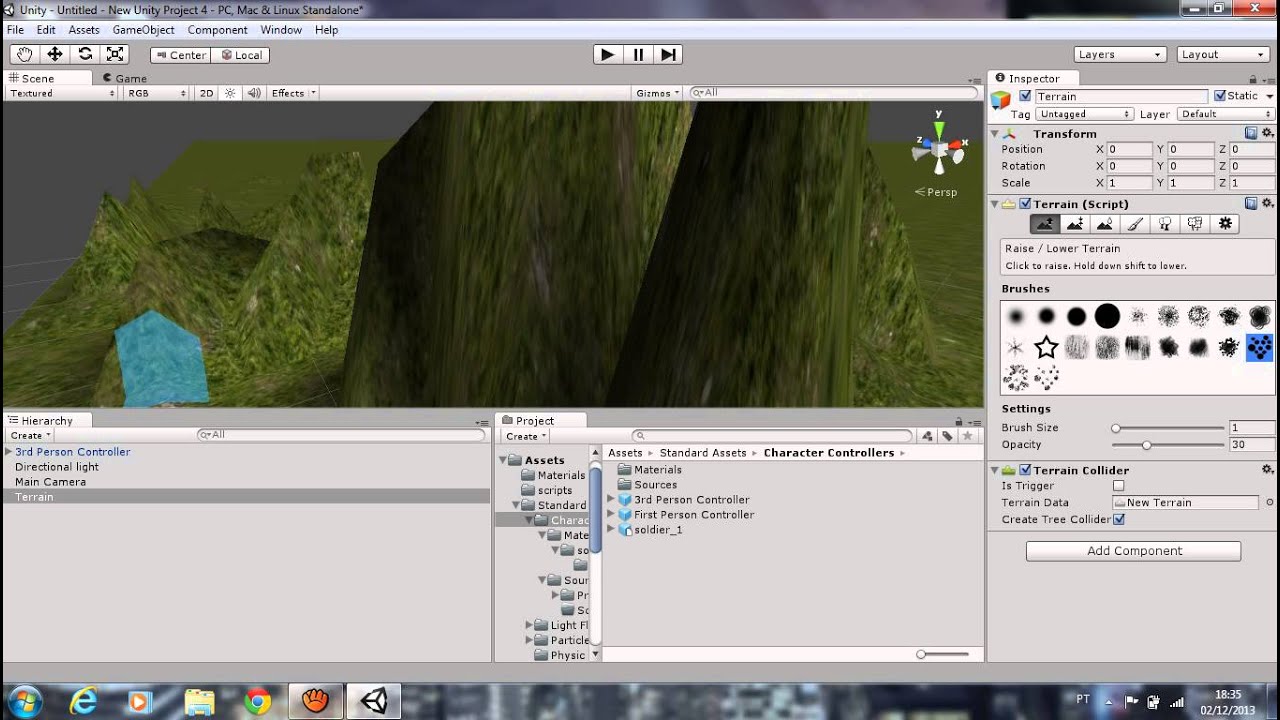
Task: Choose the Paint Height terrain tool
Action: (1075, 225)
